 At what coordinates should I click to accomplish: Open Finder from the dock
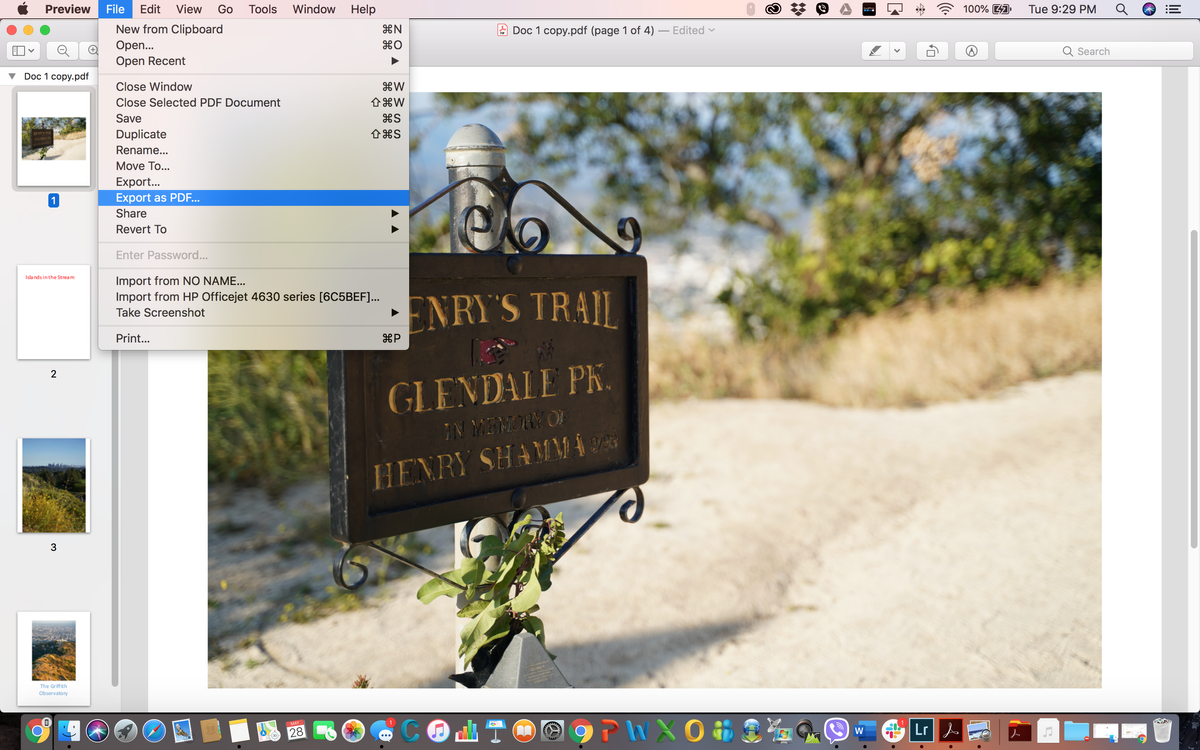pos(68,731)
